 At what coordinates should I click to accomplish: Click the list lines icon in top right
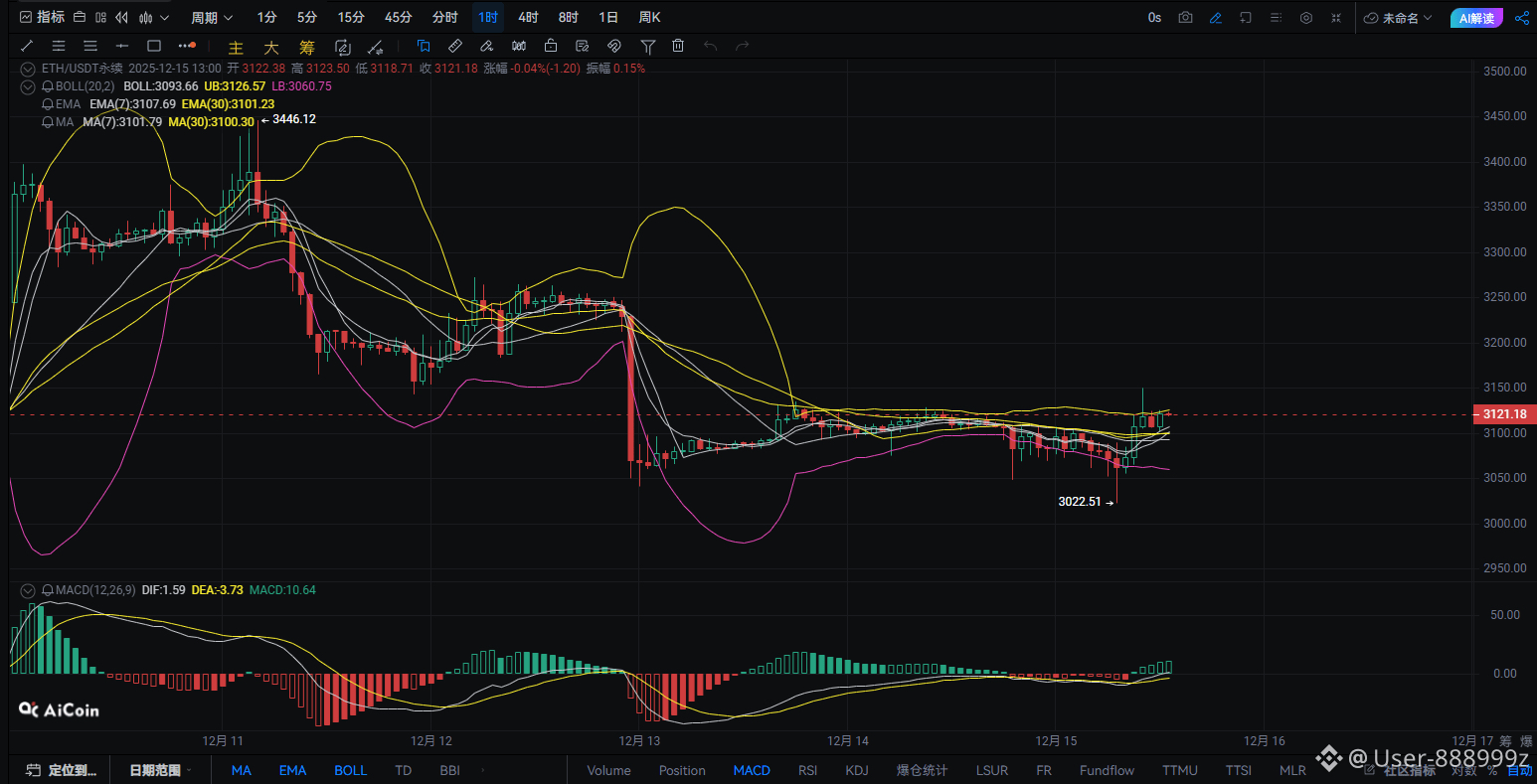pos(1276,18)
